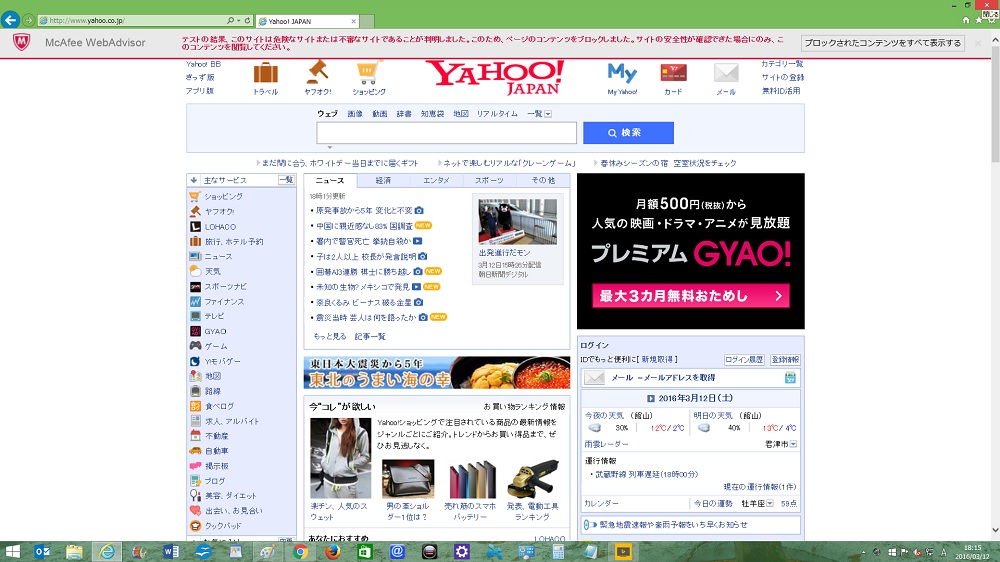This screenshot has width=1000, height=562.
Task: Click the Yahoo search text field
Action: pos(446,133)
